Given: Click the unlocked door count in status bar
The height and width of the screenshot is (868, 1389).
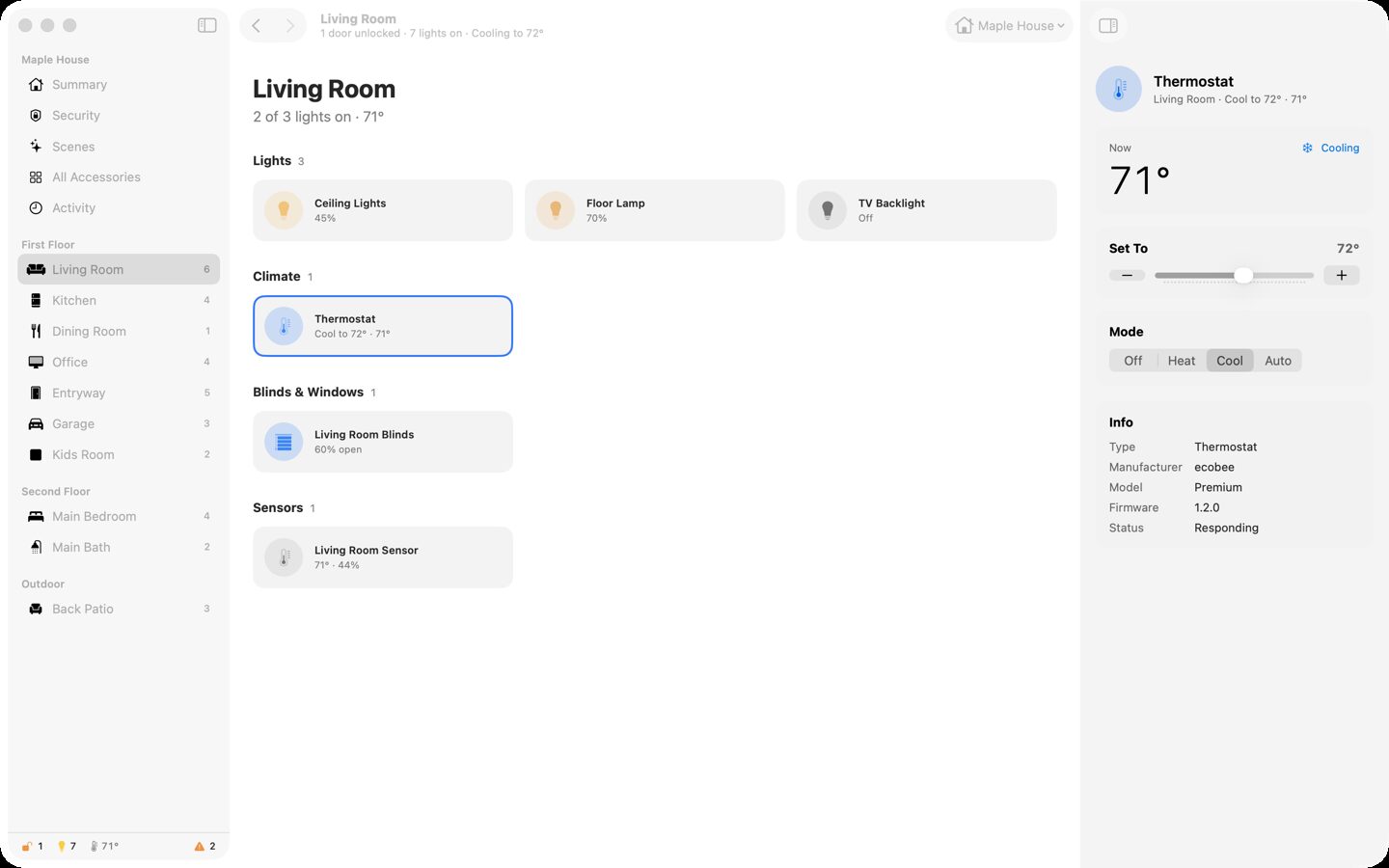Looking at the screenshot, I should [x=32, y=846].
